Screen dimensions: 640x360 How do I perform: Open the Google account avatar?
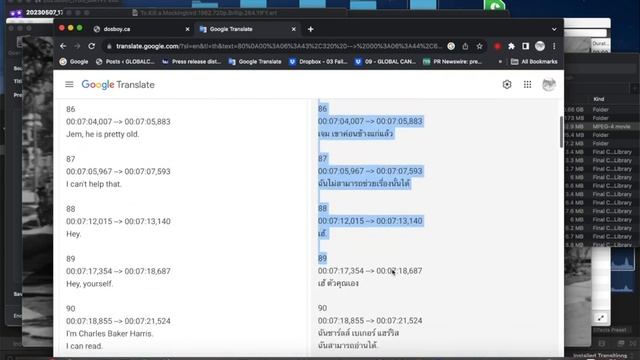pyautogui.click(x=549, y=84)
